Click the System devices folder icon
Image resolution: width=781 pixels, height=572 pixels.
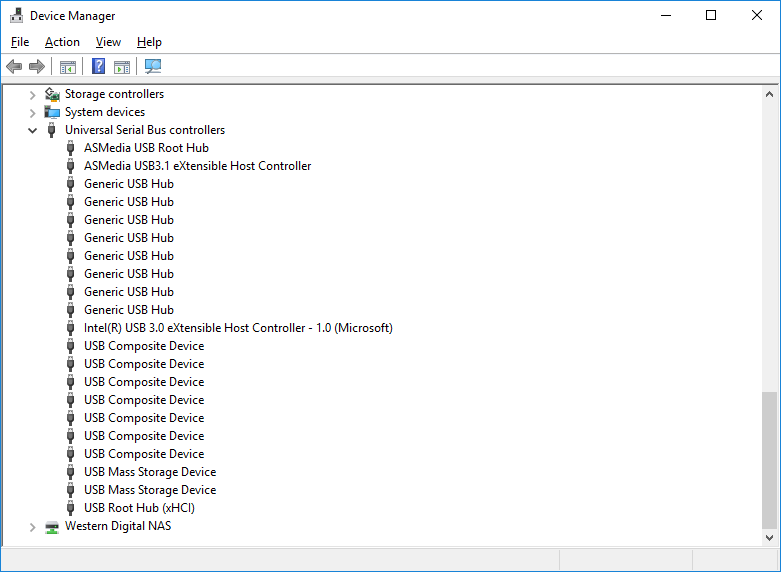(x=52, y=112)
